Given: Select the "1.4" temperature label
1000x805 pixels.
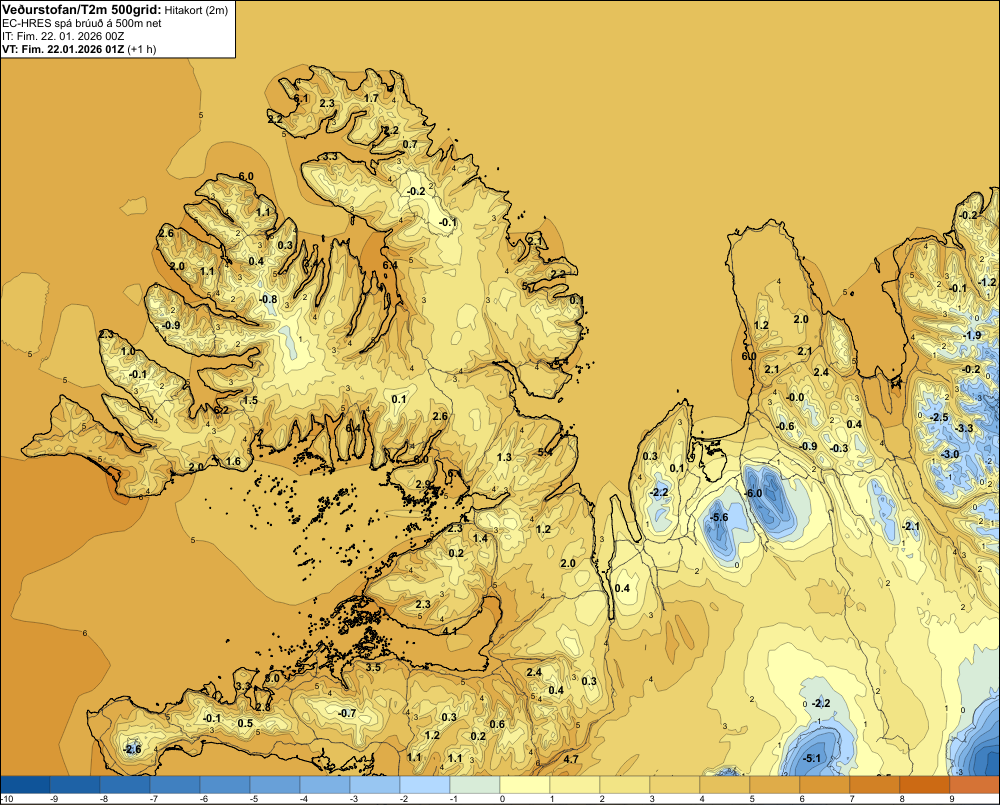Looking at the screenshot, I should [480, 538].
